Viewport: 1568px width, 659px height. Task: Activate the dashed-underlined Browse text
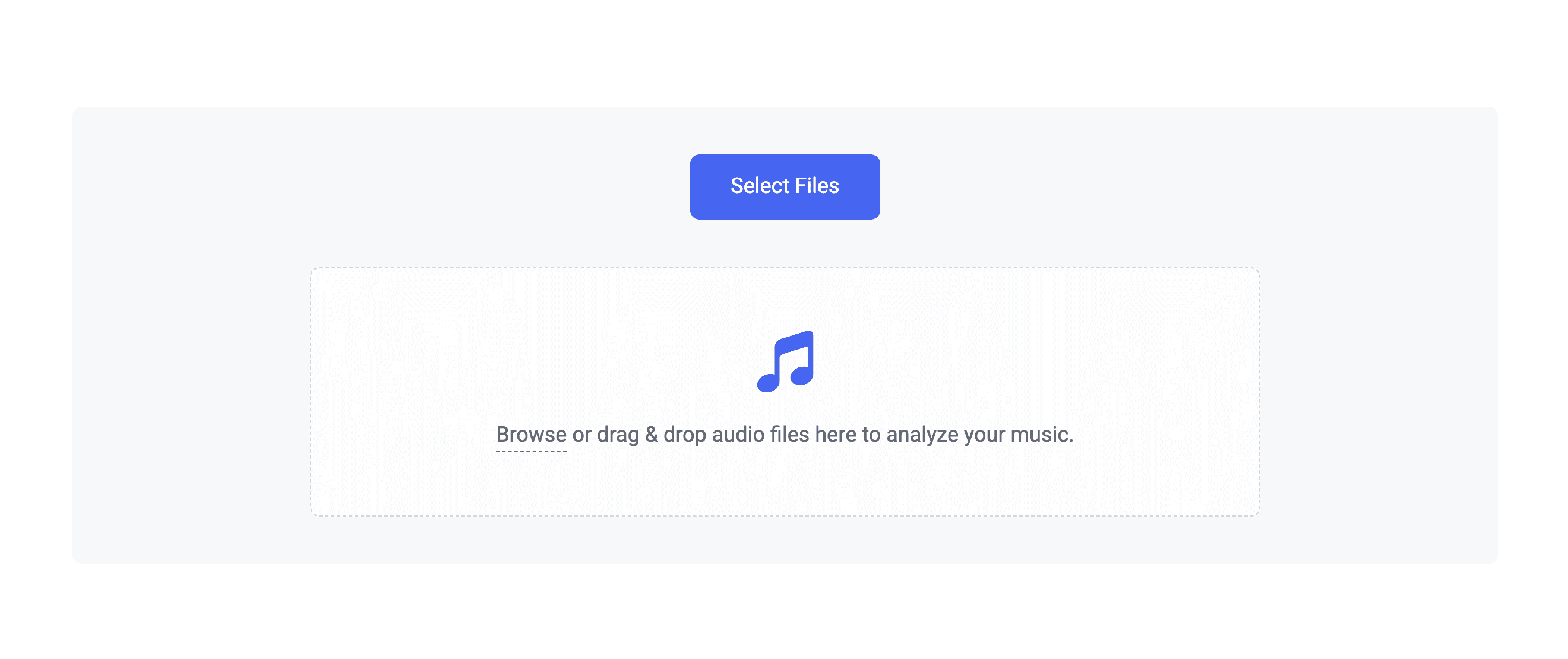click(x=531, y=435)
